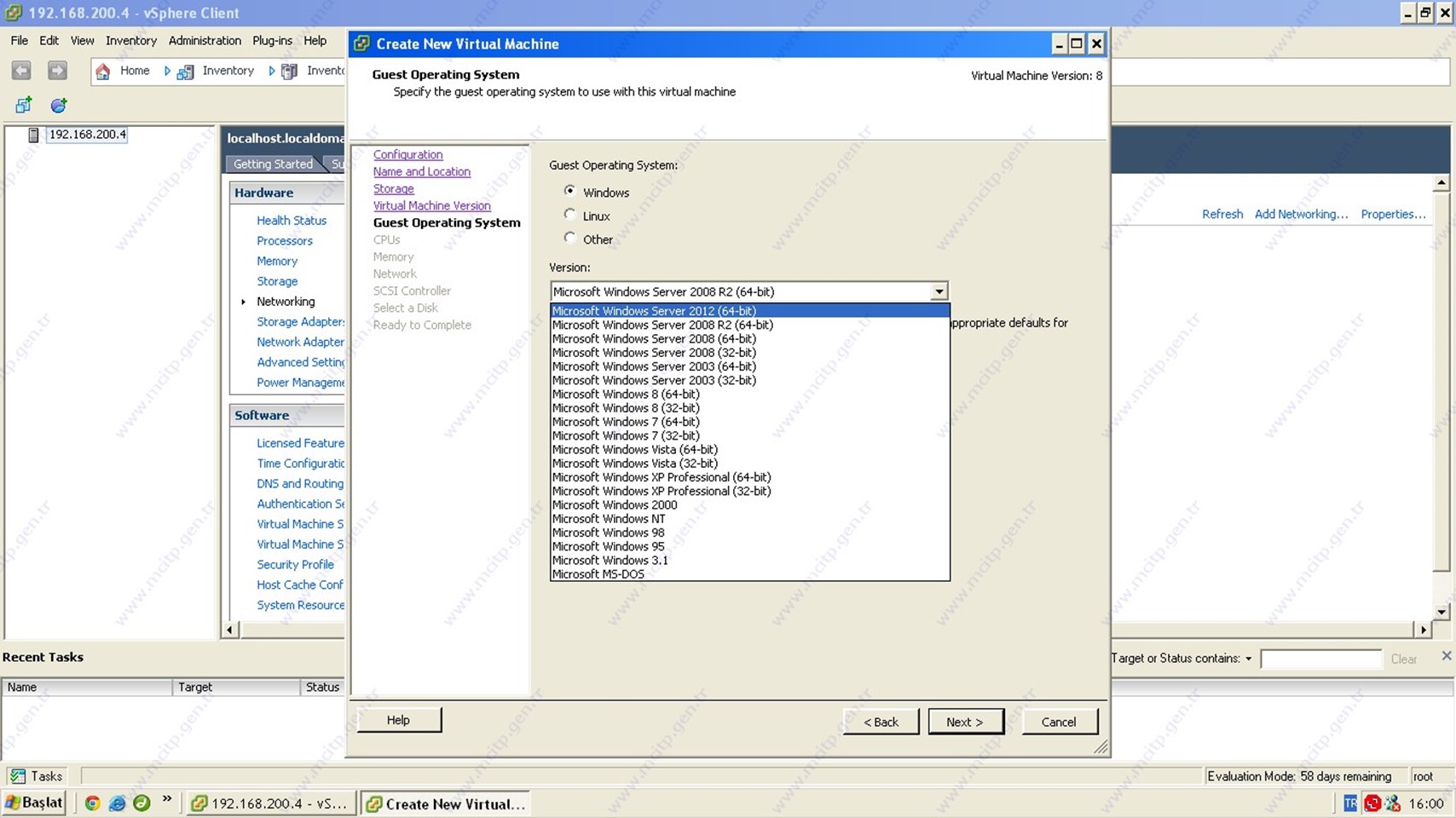Open Internet Explorer from quick launch
The height and width of the screenshot is (818, 1456).
pyautogui.click(x=117, y=803)
